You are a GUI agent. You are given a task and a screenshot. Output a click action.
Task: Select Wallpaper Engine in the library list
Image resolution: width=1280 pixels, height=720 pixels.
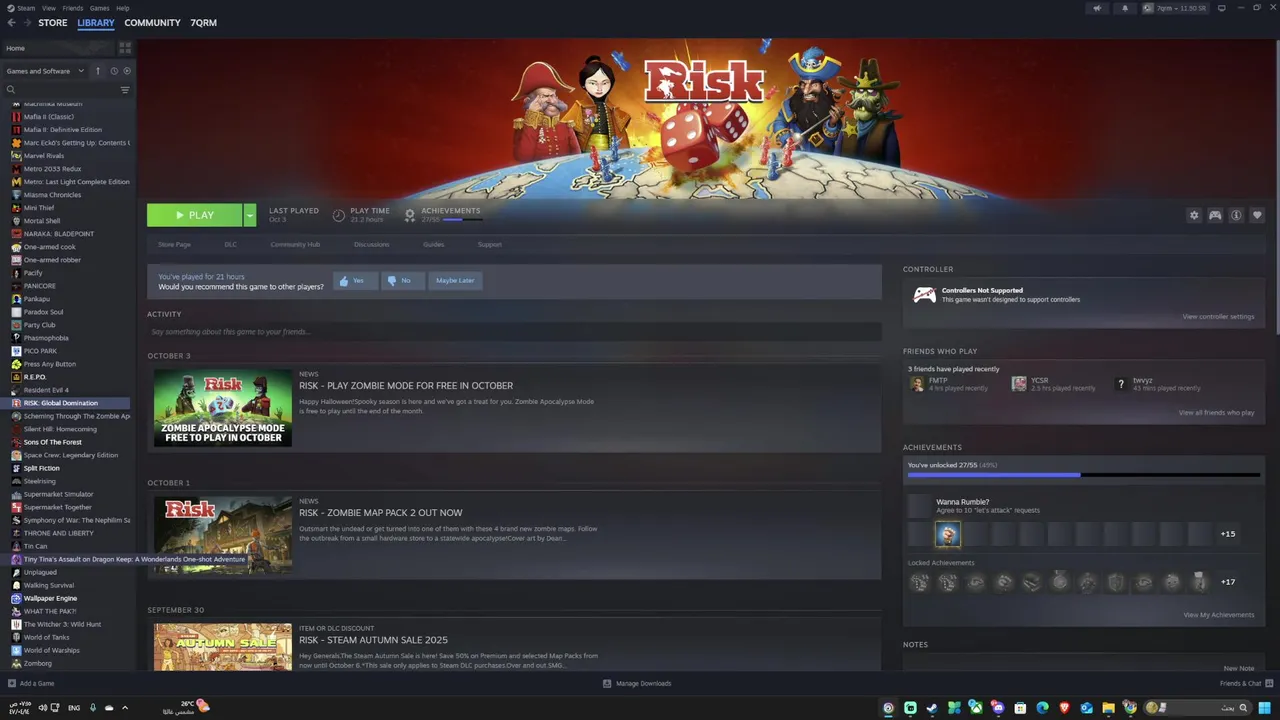point(50,598)
